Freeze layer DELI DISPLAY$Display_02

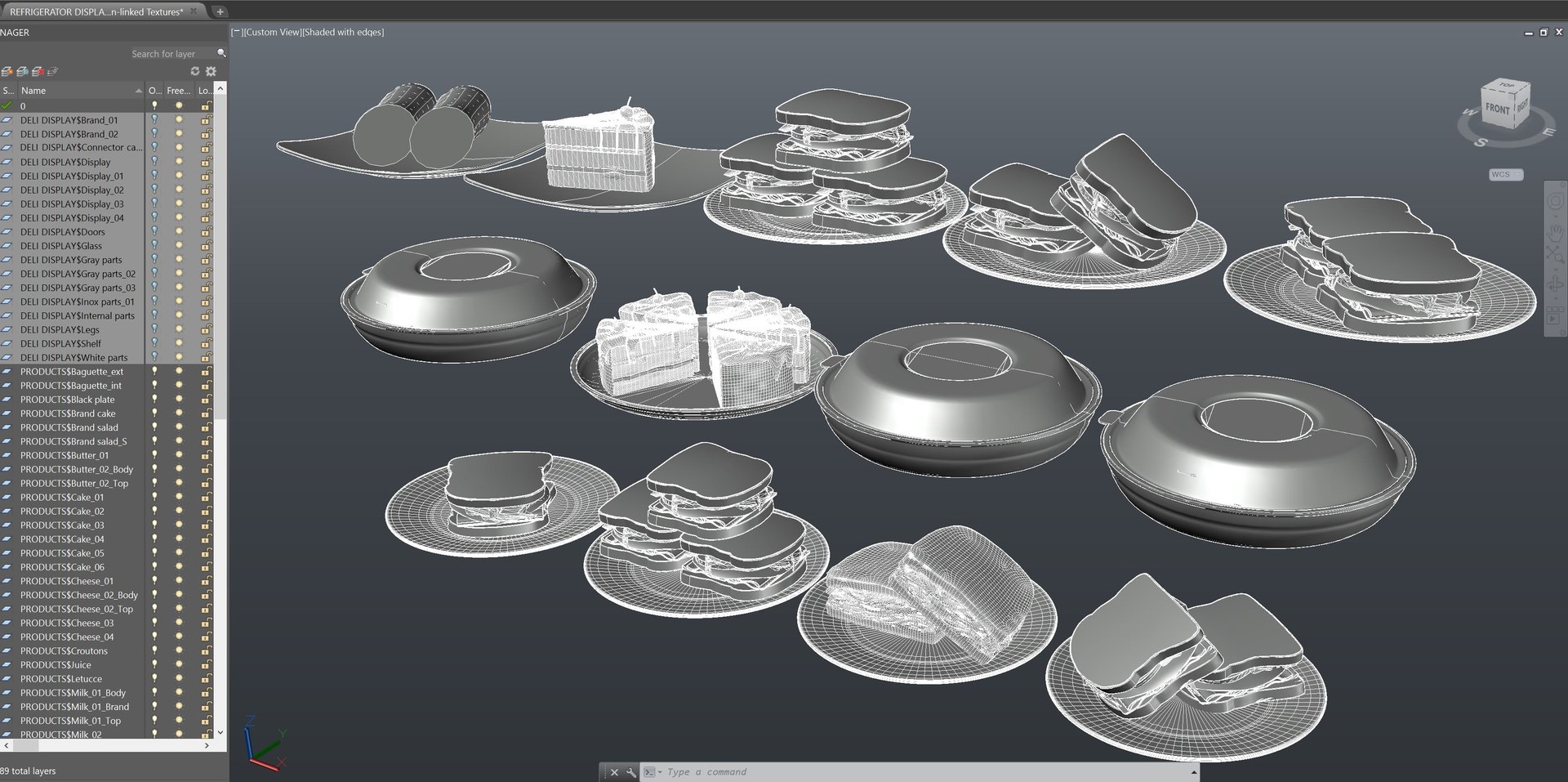179,190
